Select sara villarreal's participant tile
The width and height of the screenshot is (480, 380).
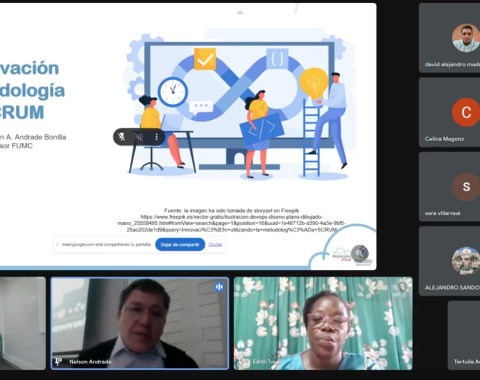[449, 187]
